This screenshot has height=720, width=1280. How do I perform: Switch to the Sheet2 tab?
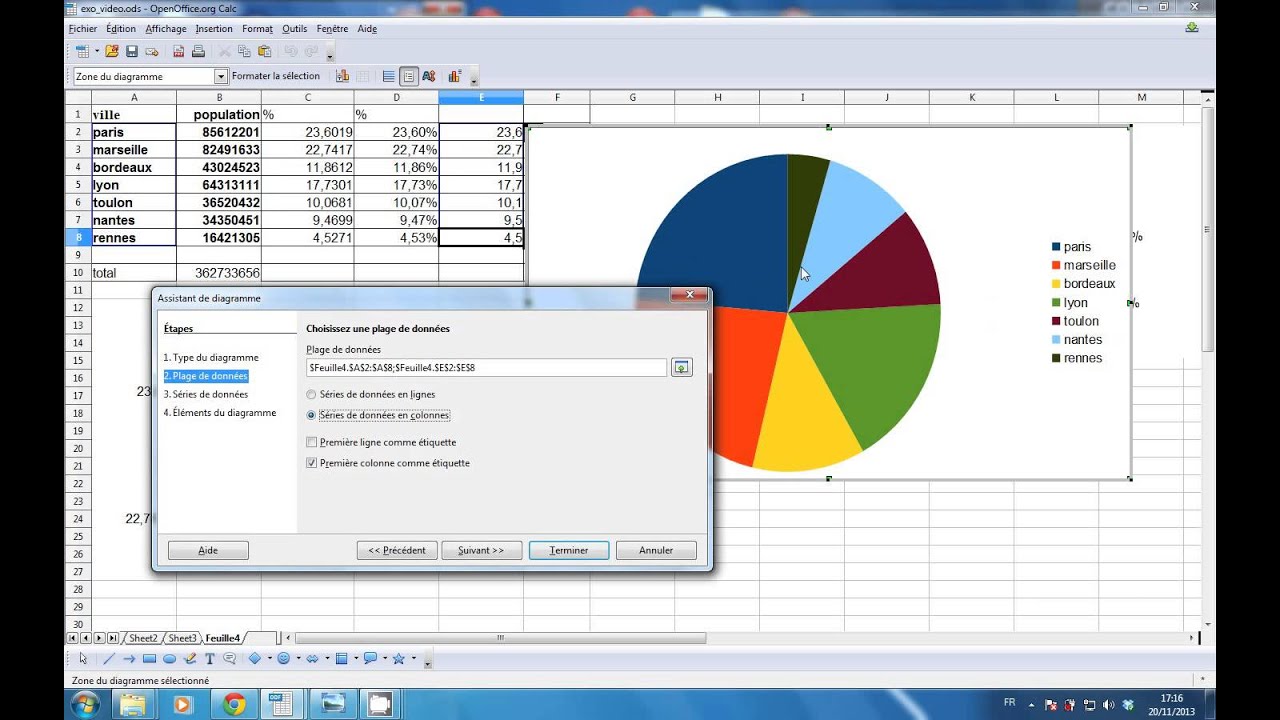(143, 638)
